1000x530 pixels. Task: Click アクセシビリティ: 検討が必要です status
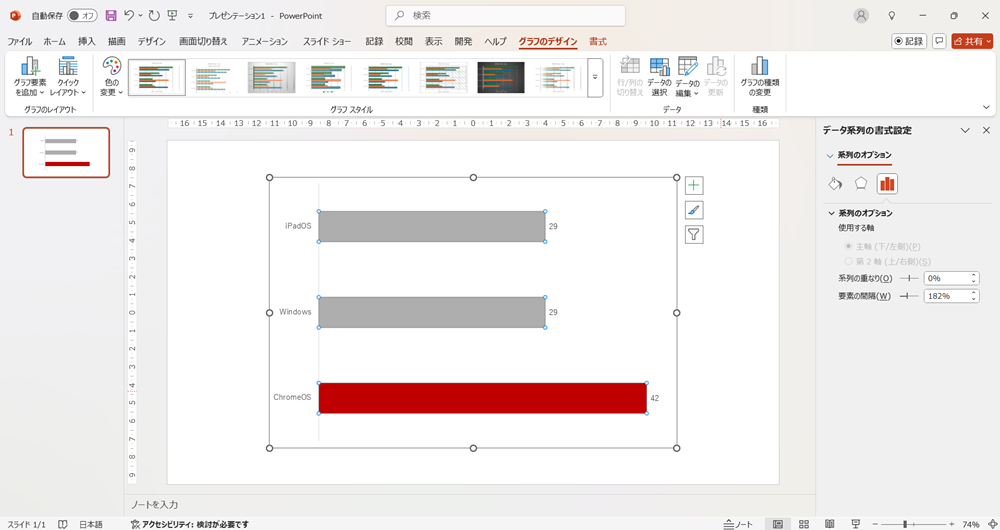(189, 524)
